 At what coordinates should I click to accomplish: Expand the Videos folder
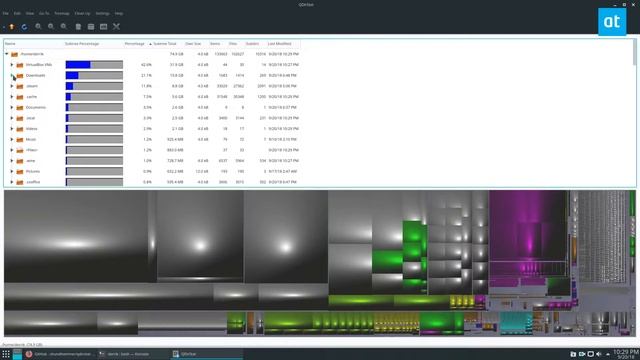[12, 128]
